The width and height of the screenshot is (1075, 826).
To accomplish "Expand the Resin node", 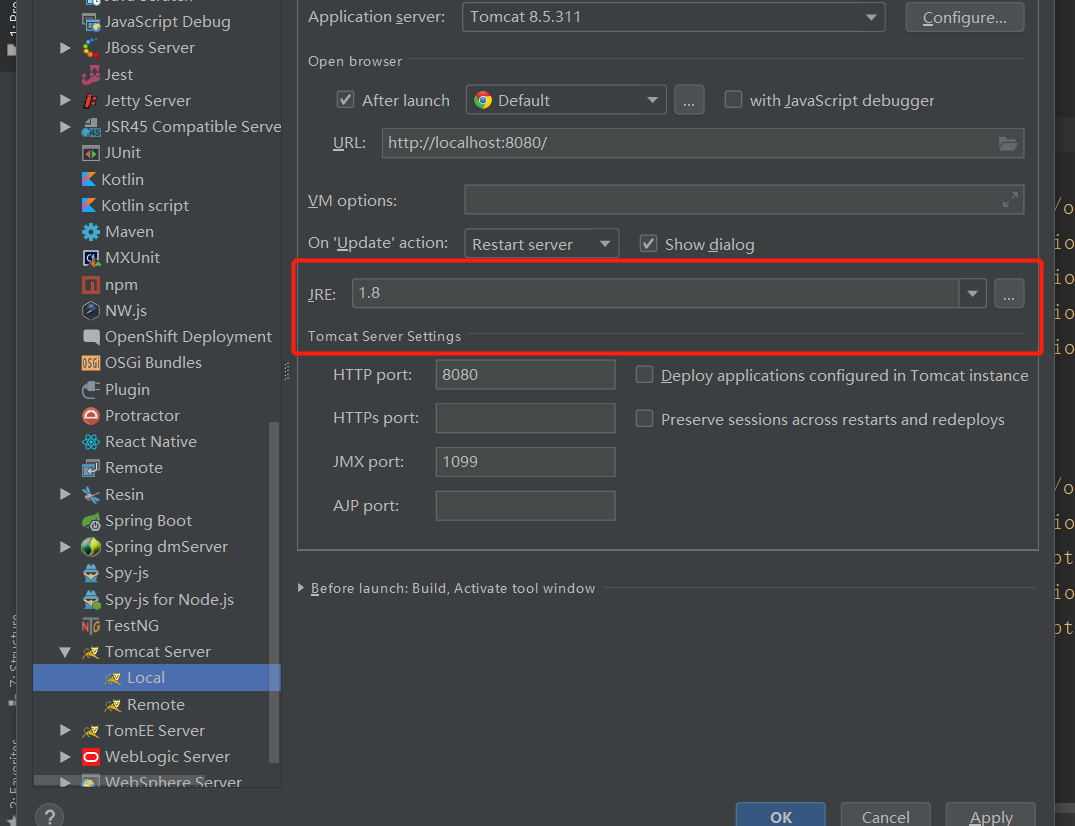I will pyautogui.click(x=65, y=494).
